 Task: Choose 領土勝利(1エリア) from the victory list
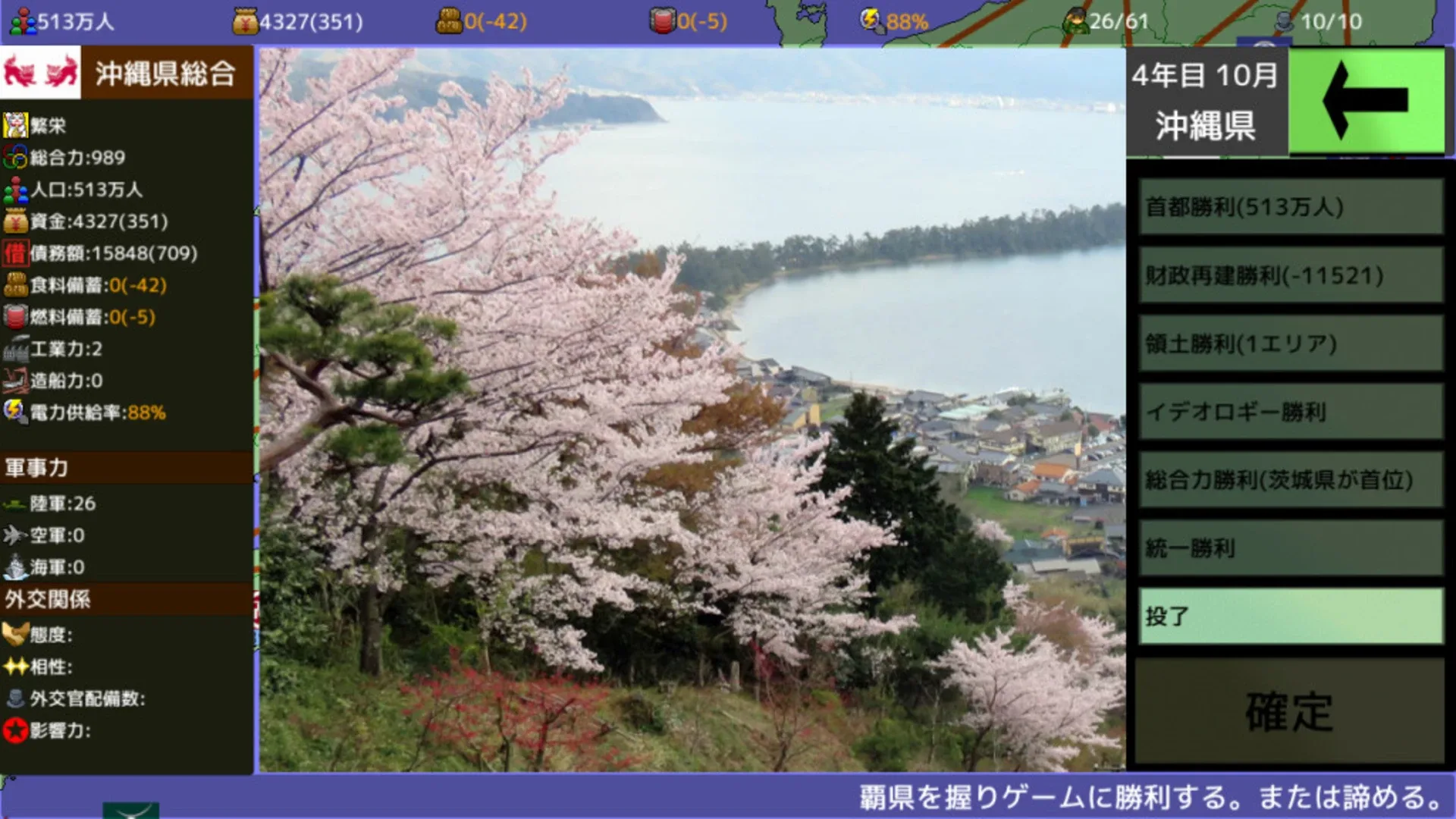(1289, 345)
